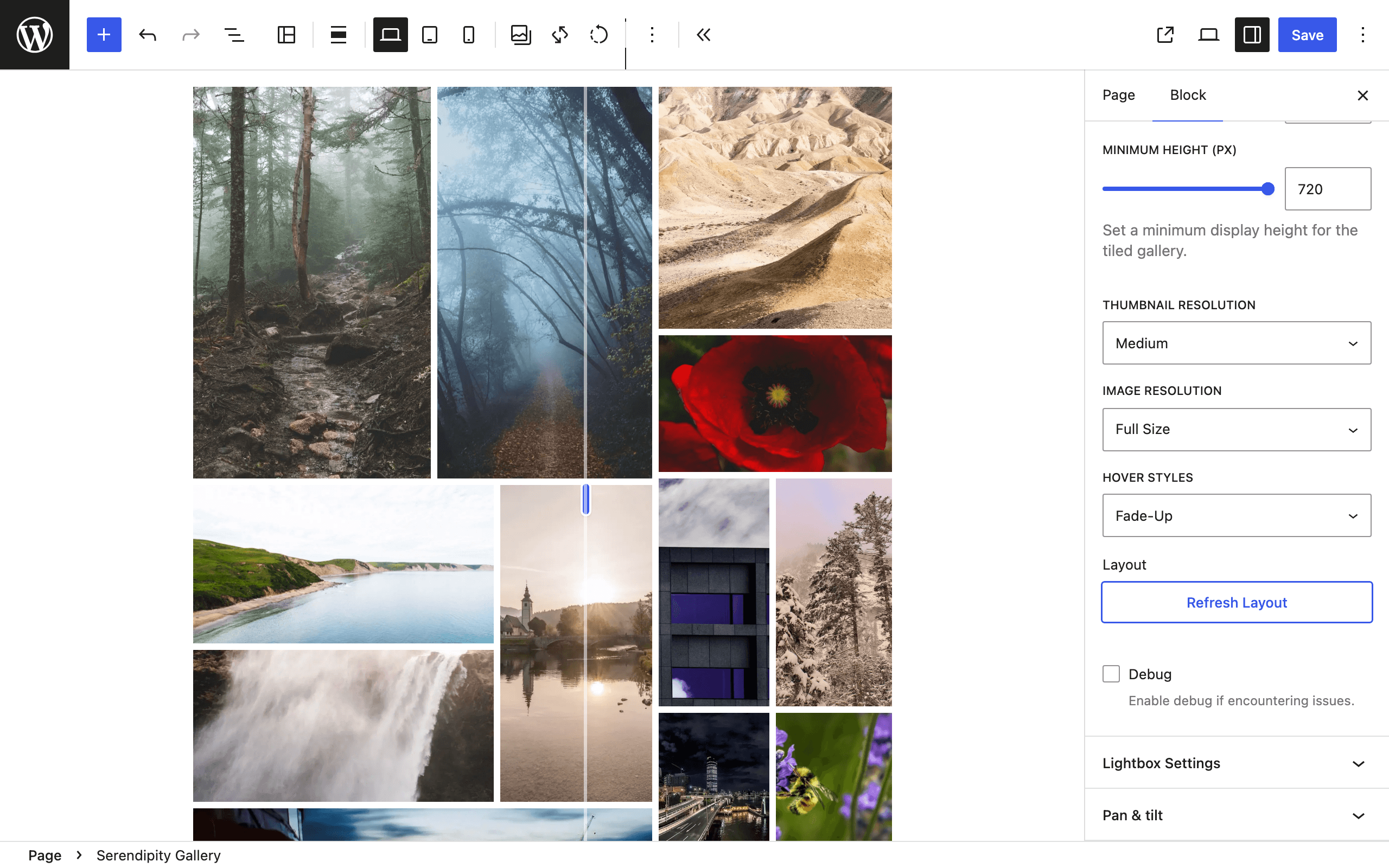The width and height of the screenshot is (1389, 868).
Task: Open block toolbar more options menu
Action: click(x=652, y=34)
